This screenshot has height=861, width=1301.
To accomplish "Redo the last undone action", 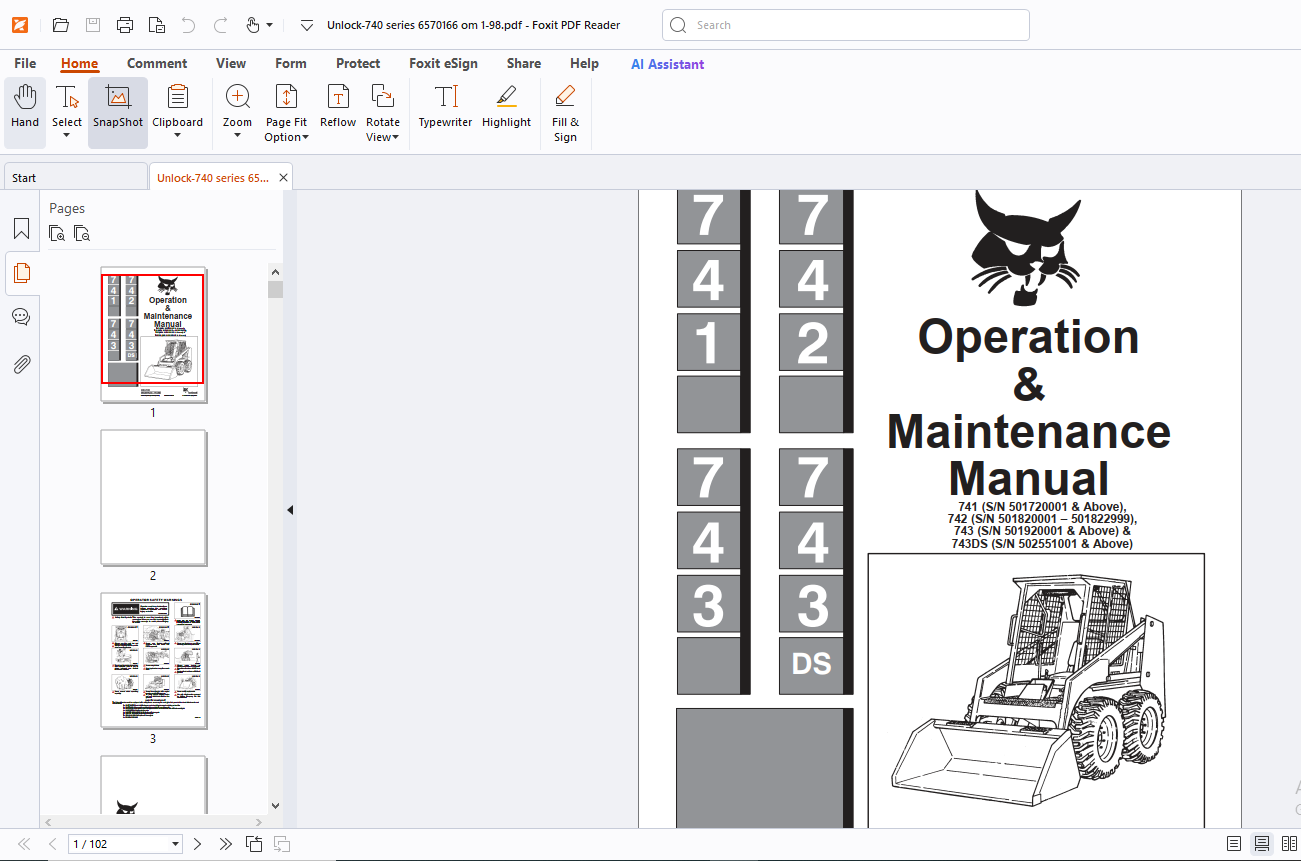I will point(220,25).
